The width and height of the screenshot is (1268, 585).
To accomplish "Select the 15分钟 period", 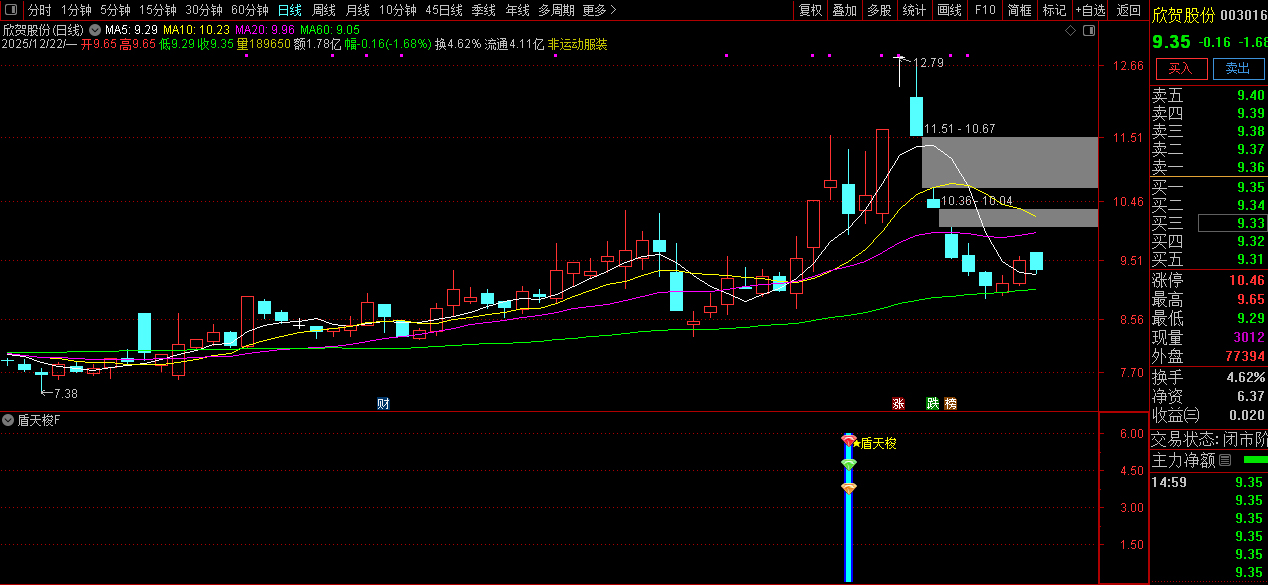I will tap(157, 10).
